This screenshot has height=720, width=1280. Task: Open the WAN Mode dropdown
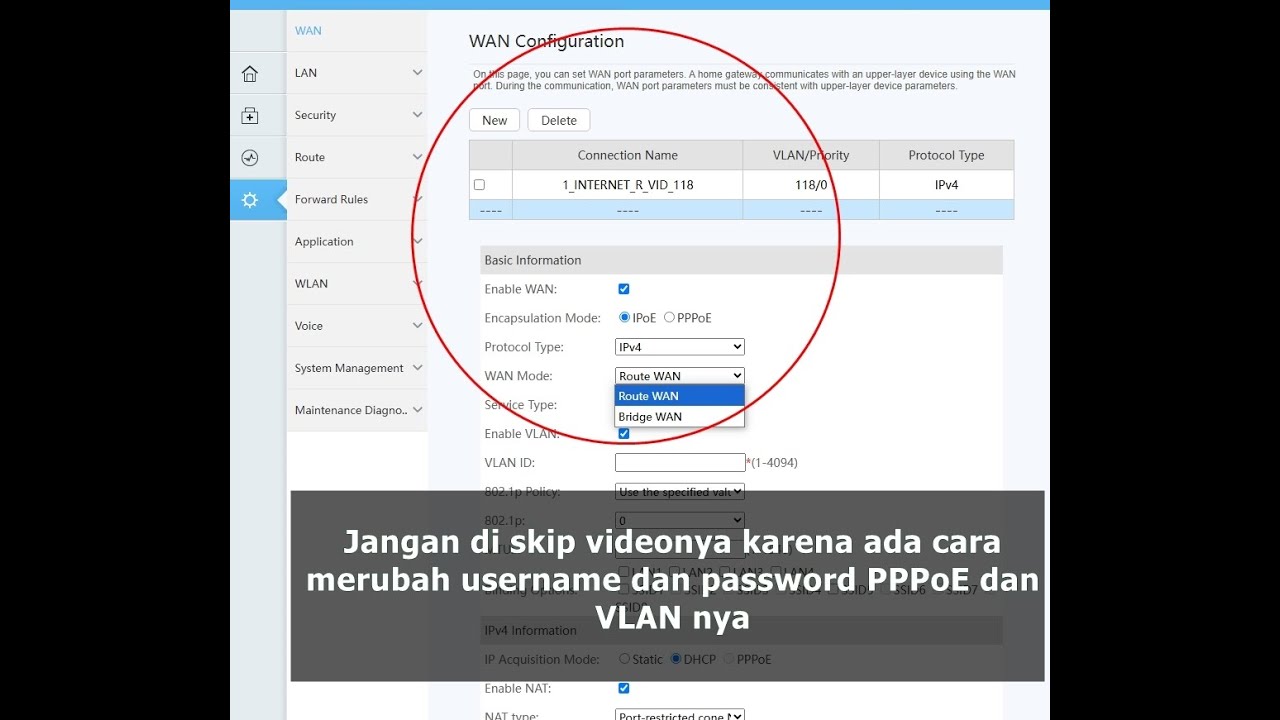pos(680,376)
